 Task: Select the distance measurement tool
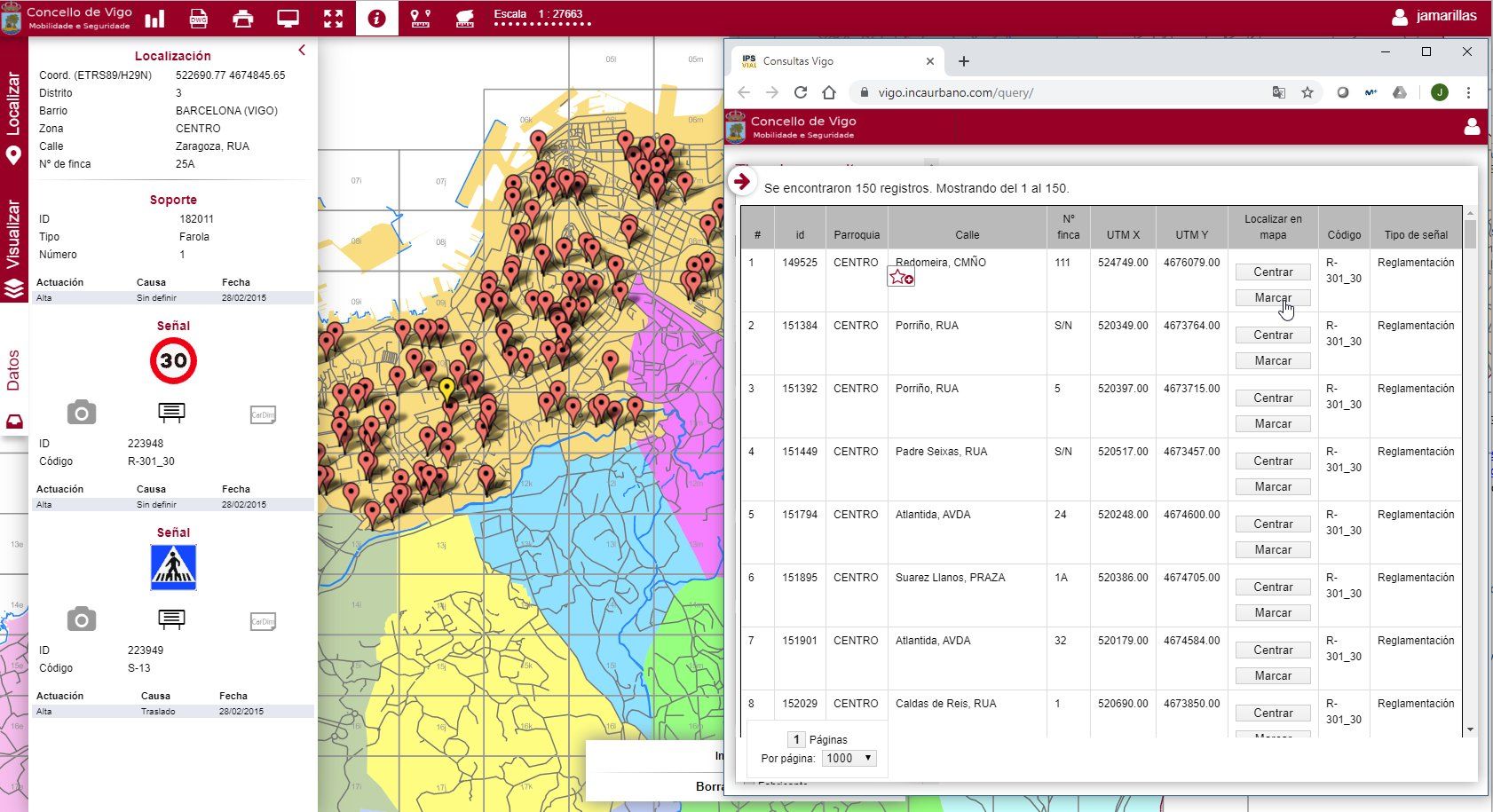(421, 19)
